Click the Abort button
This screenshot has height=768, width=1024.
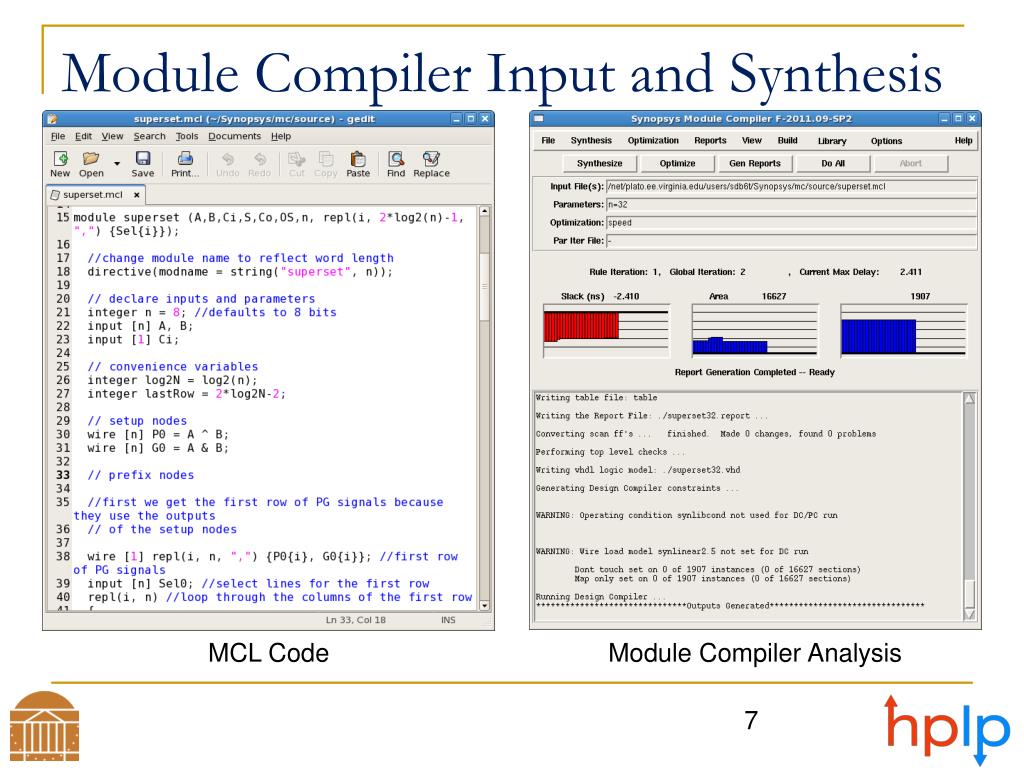(910, 163)
